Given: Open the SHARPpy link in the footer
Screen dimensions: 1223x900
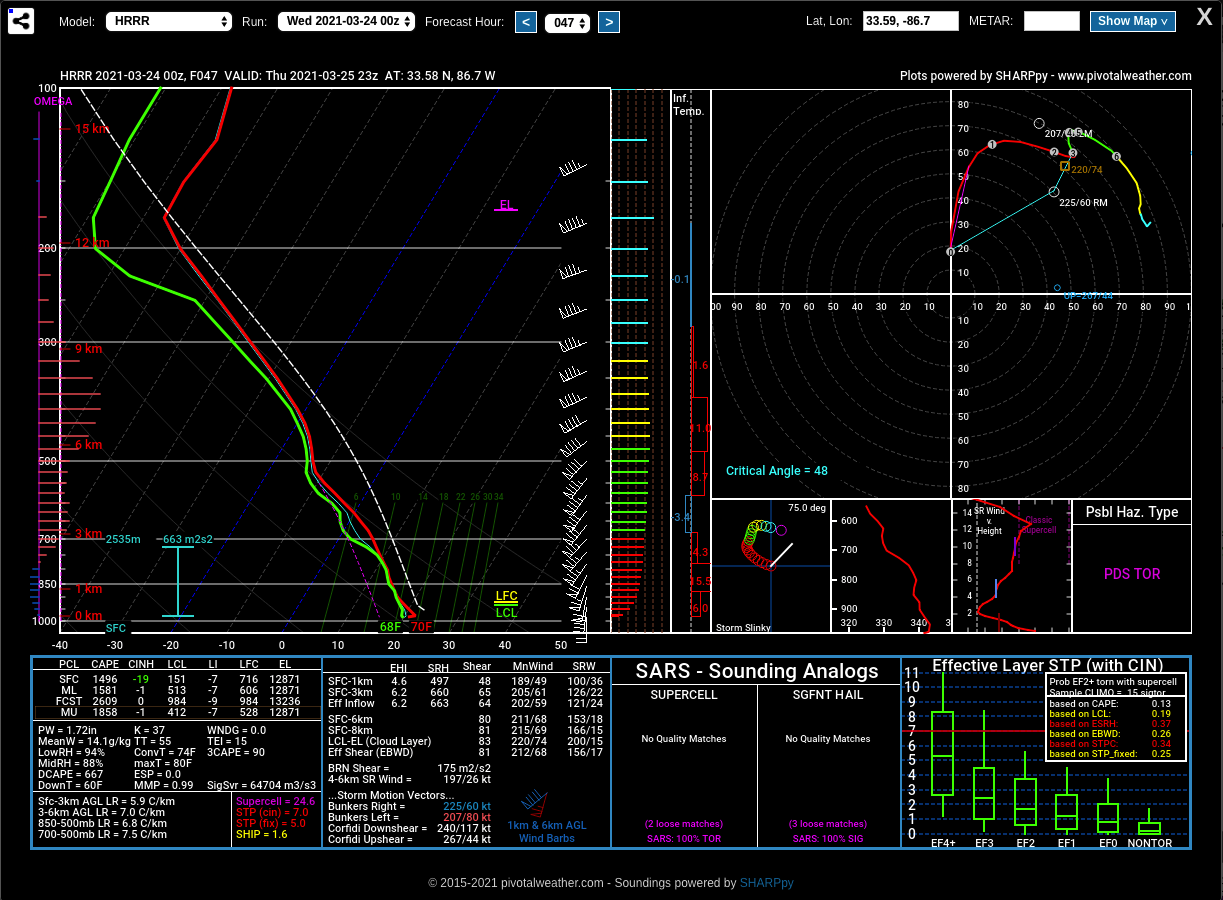Looking at the screenshot, I should [766, 883].
